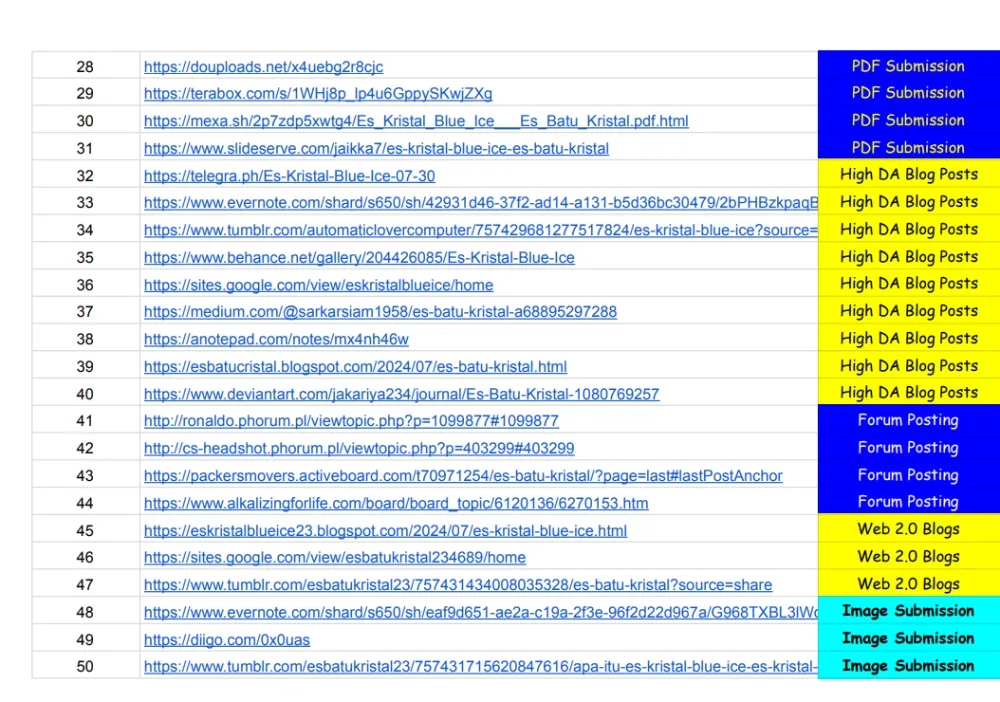The height and width of the screenshot is (702, 1000).
Task: Select PDF Submission cell in row 28
Action: (909, 65)
